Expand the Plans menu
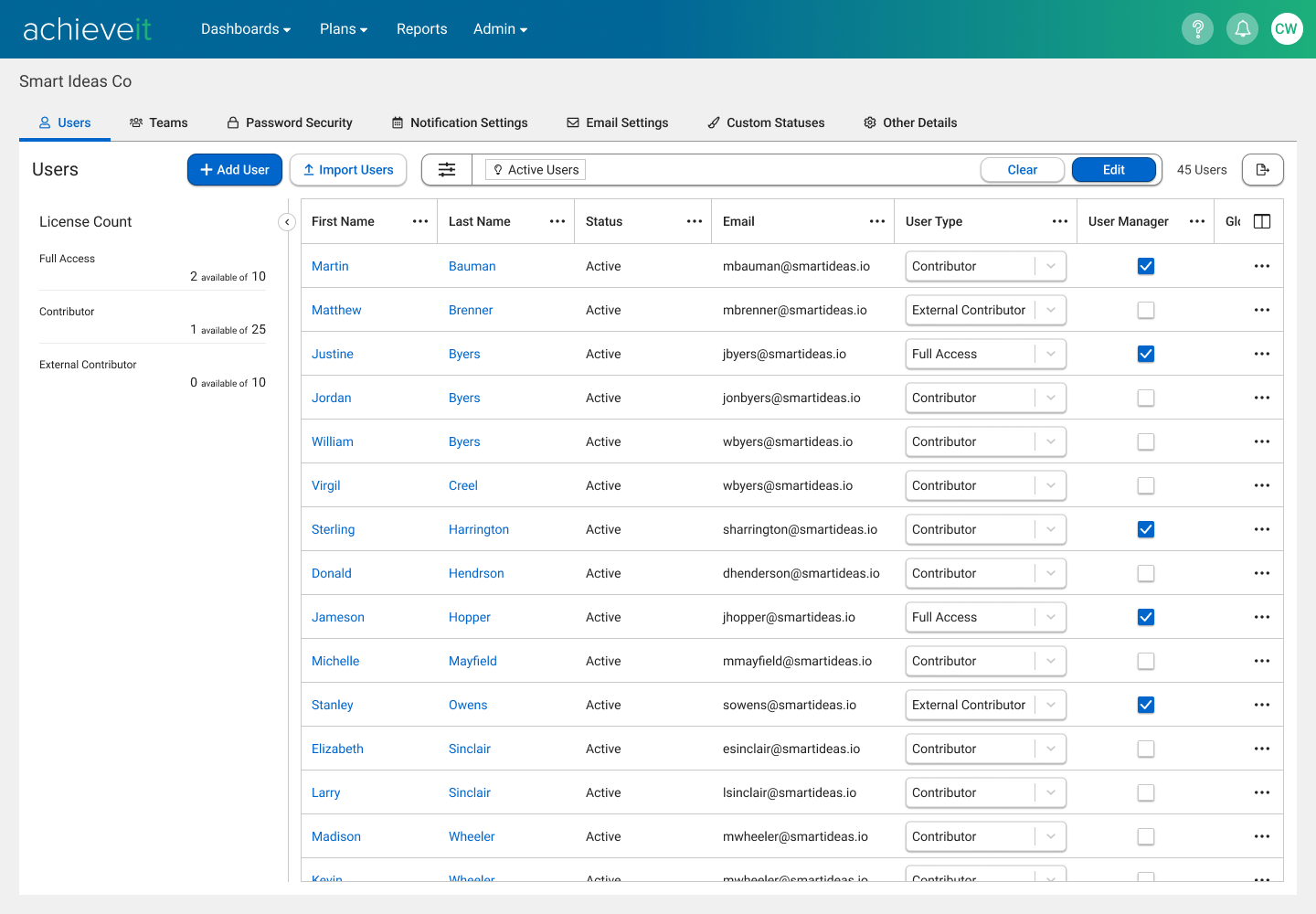Viewport: 1316px width, 914px height. click(x=344, y=29)
